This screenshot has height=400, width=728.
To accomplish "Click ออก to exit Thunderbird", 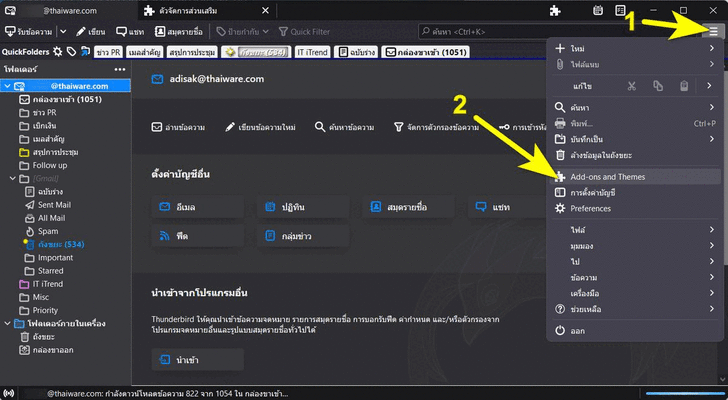I will (635, 331).
